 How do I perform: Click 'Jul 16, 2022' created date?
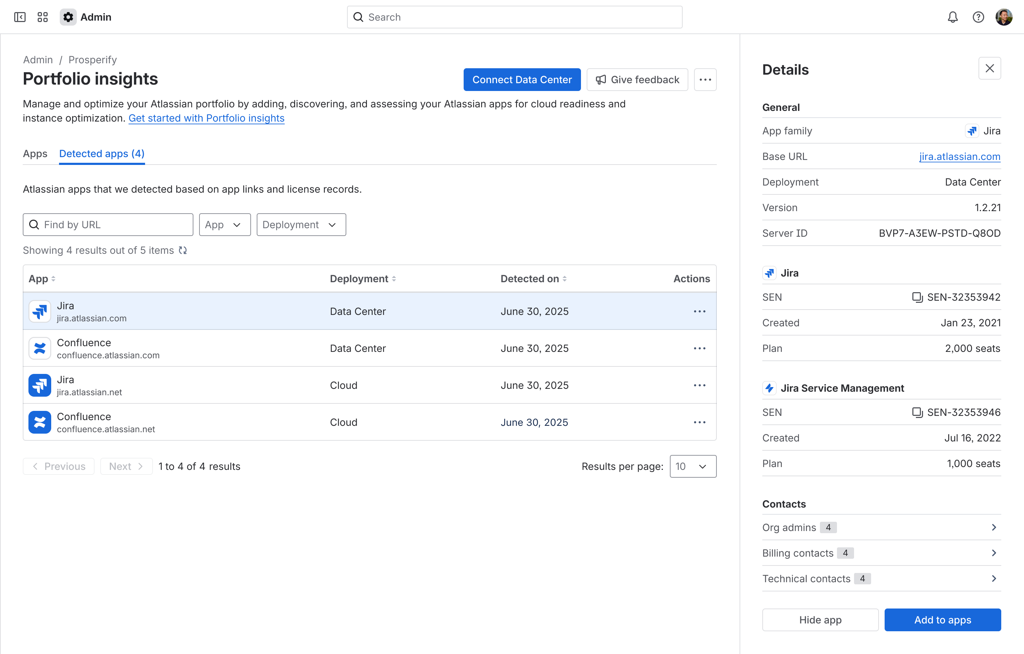(x=972, y=438)
